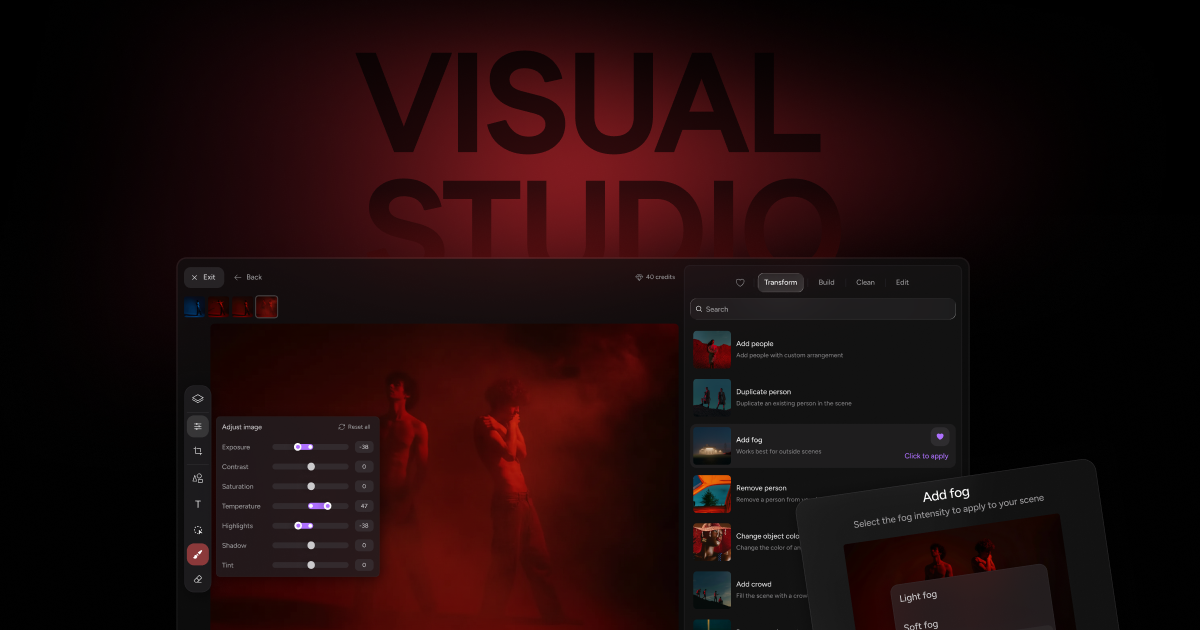
Task: Click the Remove person thumbnail
Action: pos(712,494)
